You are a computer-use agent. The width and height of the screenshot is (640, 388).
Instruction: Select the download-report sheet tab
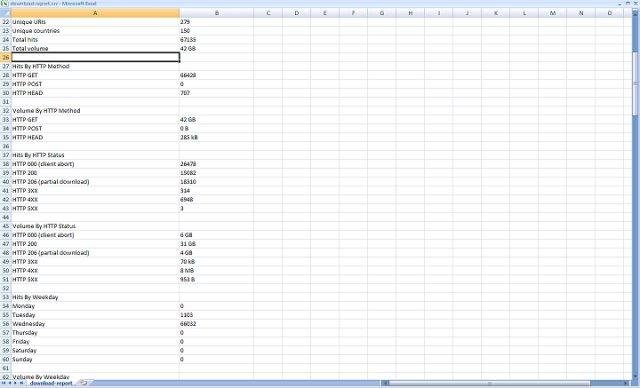coord(51,383)
